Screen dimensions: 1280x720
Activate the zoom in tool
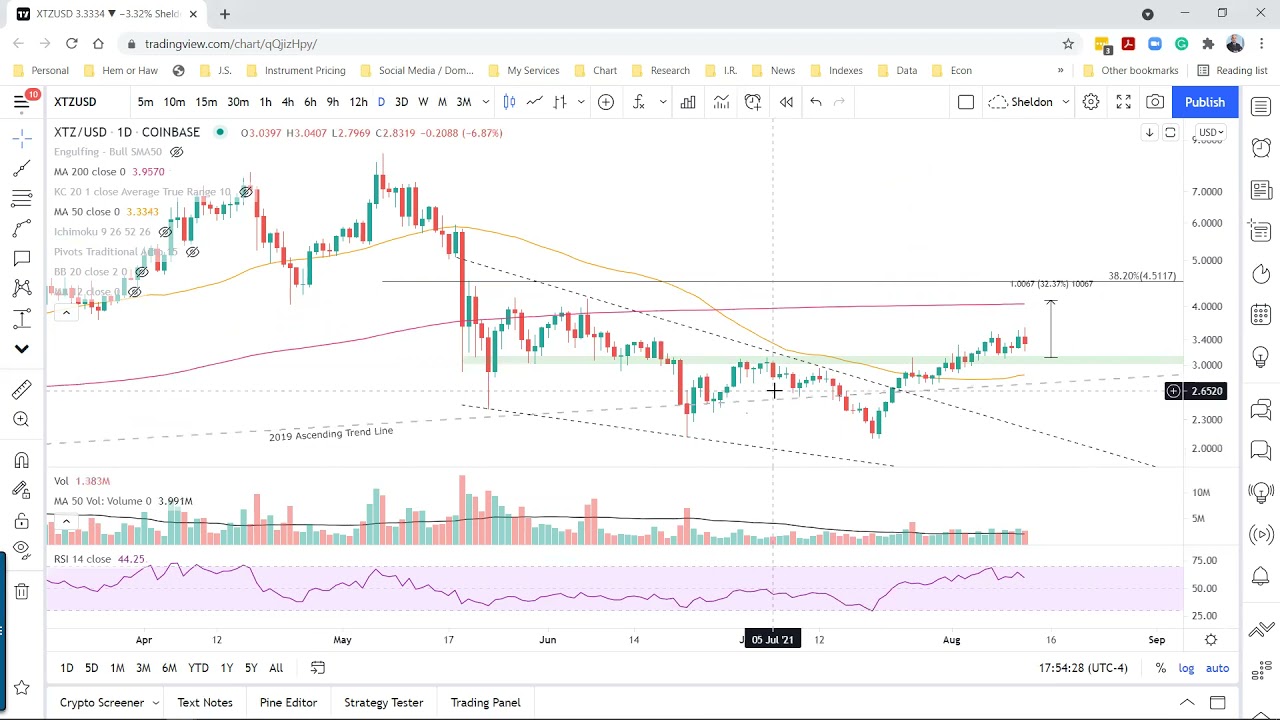point(21,419)
